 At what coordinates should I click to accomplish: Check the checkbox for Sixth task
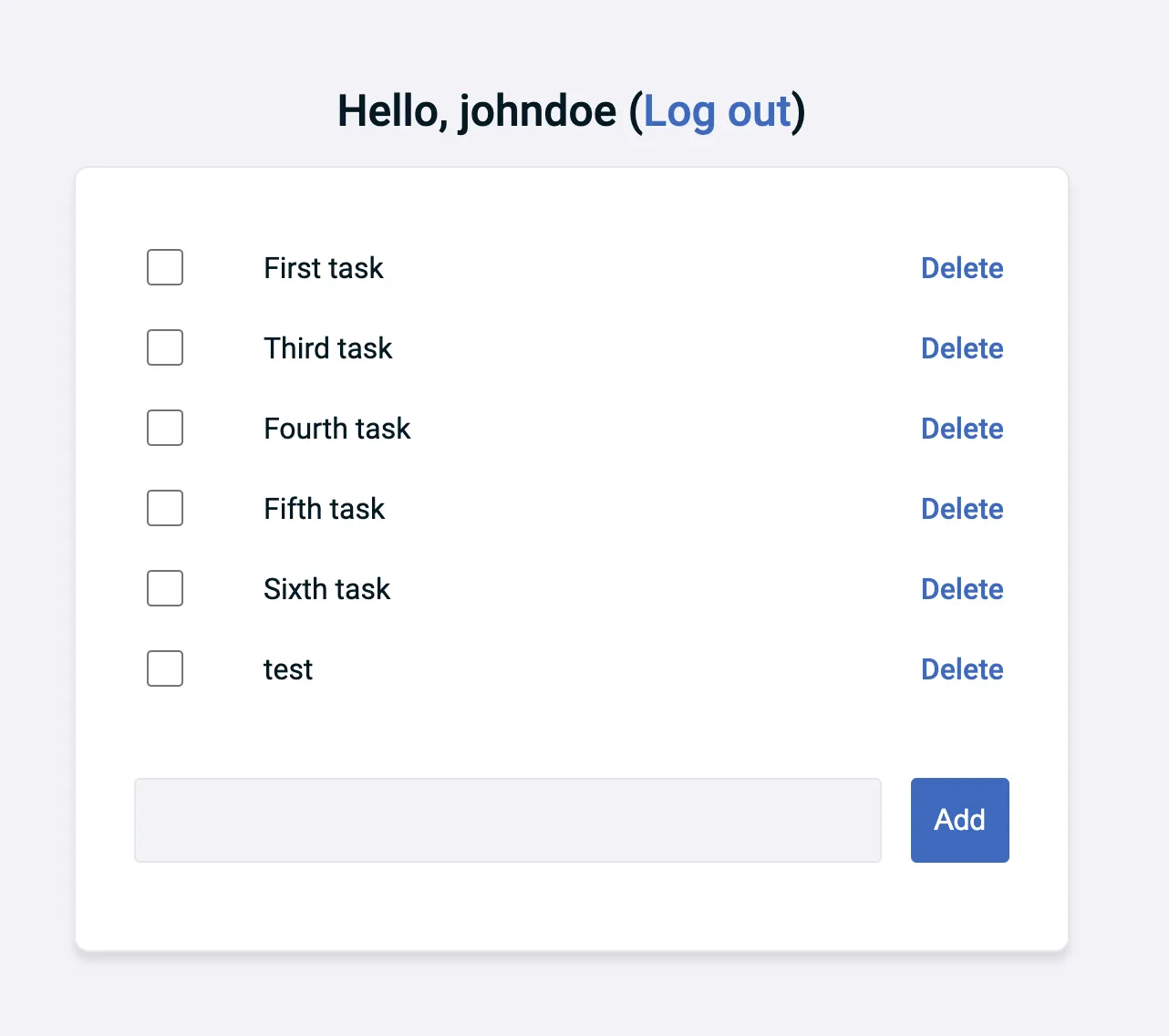(164, 588)
